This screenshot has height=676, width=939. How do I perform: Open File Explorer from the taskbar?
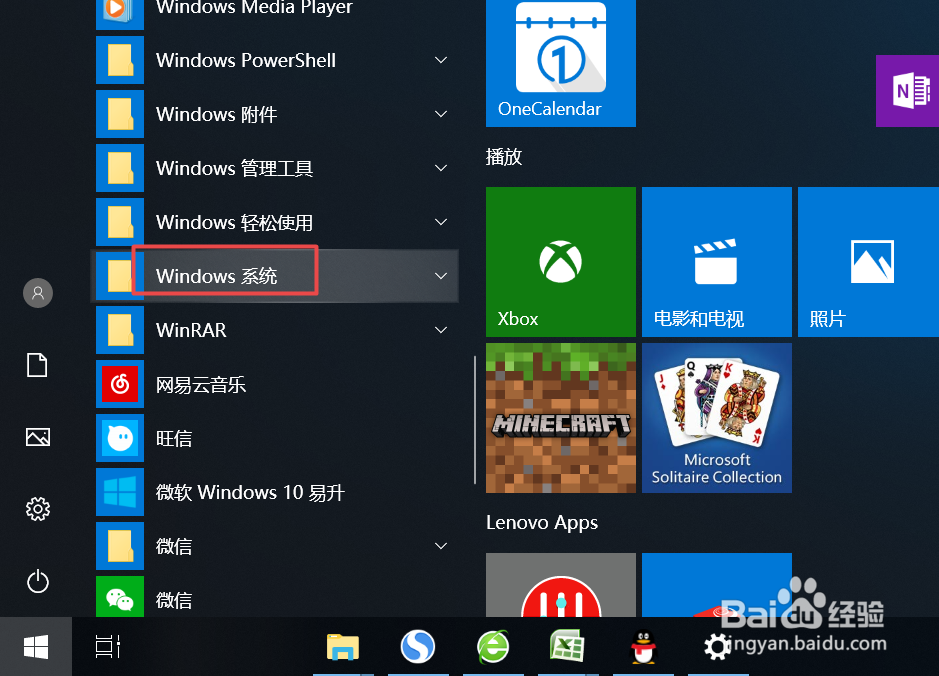(343, 647)
